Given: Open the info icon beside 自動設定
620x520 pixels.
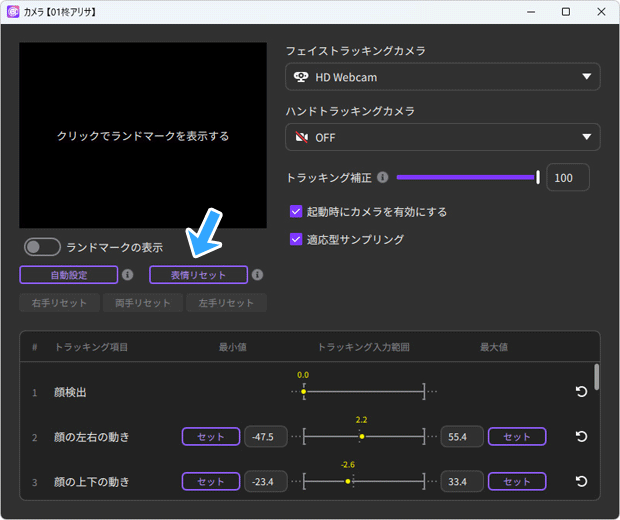Looking at the screenshot, I should pyautogui.click(x=127, y=274).
